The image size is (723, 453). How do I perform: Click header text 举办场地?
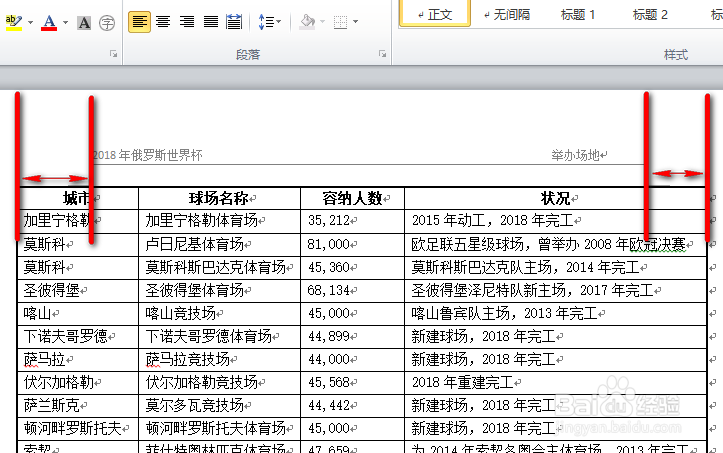(x=575, y=155)
